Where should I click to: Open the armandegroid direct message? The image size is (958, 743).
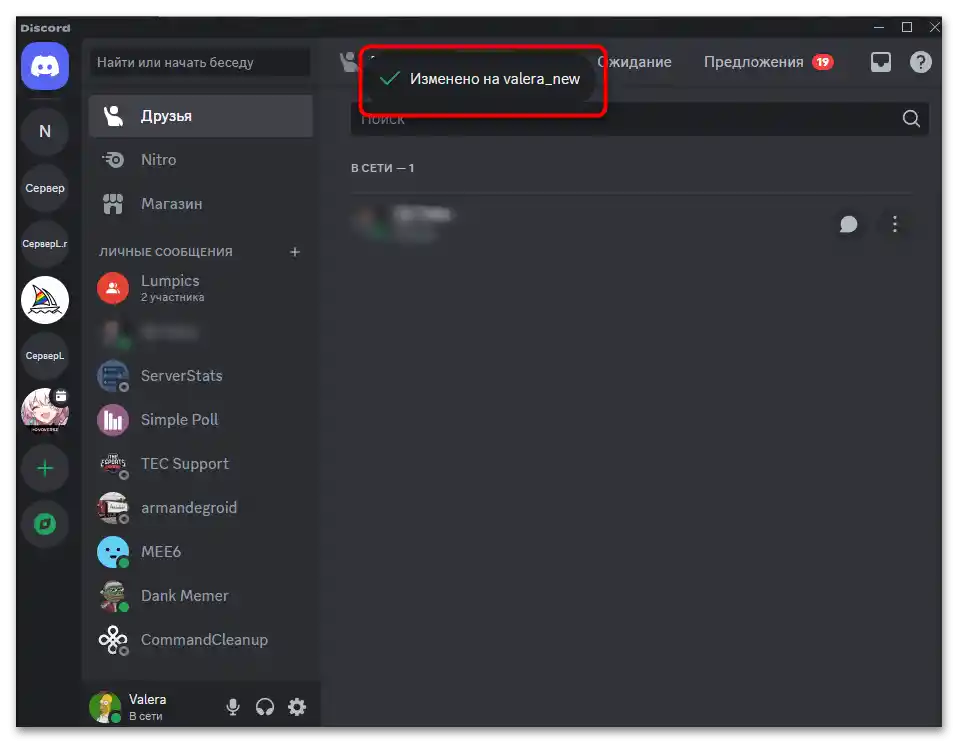pos(200,508)
